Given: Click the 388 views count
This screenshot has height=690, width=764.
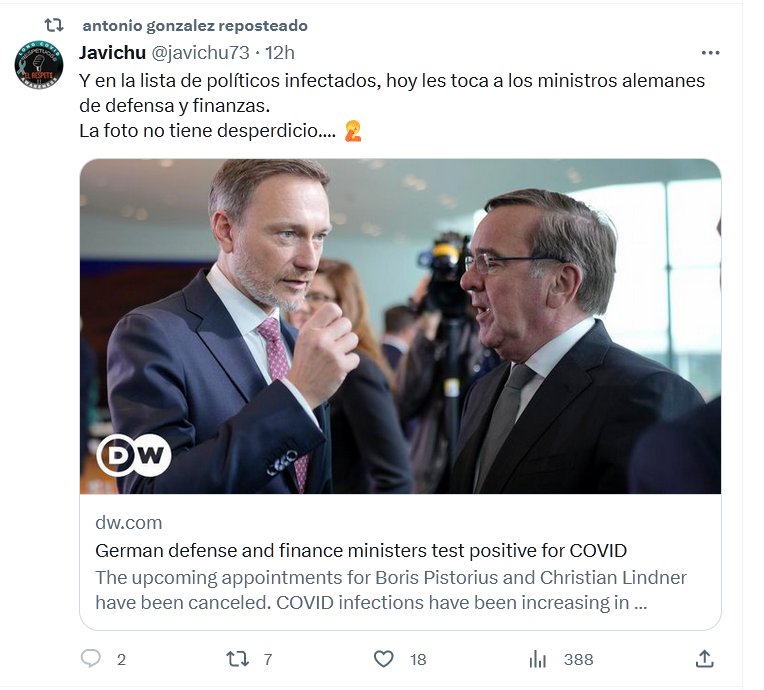Looking at the screenshot, I should [578, 659].
